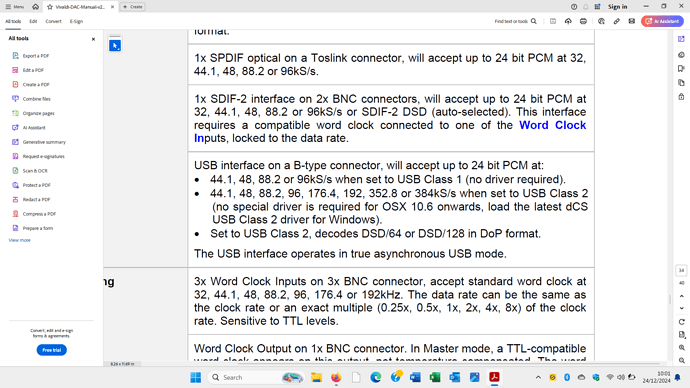Open the pages copy icon on right rail
The width and height of the screenshot is (690, 388).
(681, 83)
